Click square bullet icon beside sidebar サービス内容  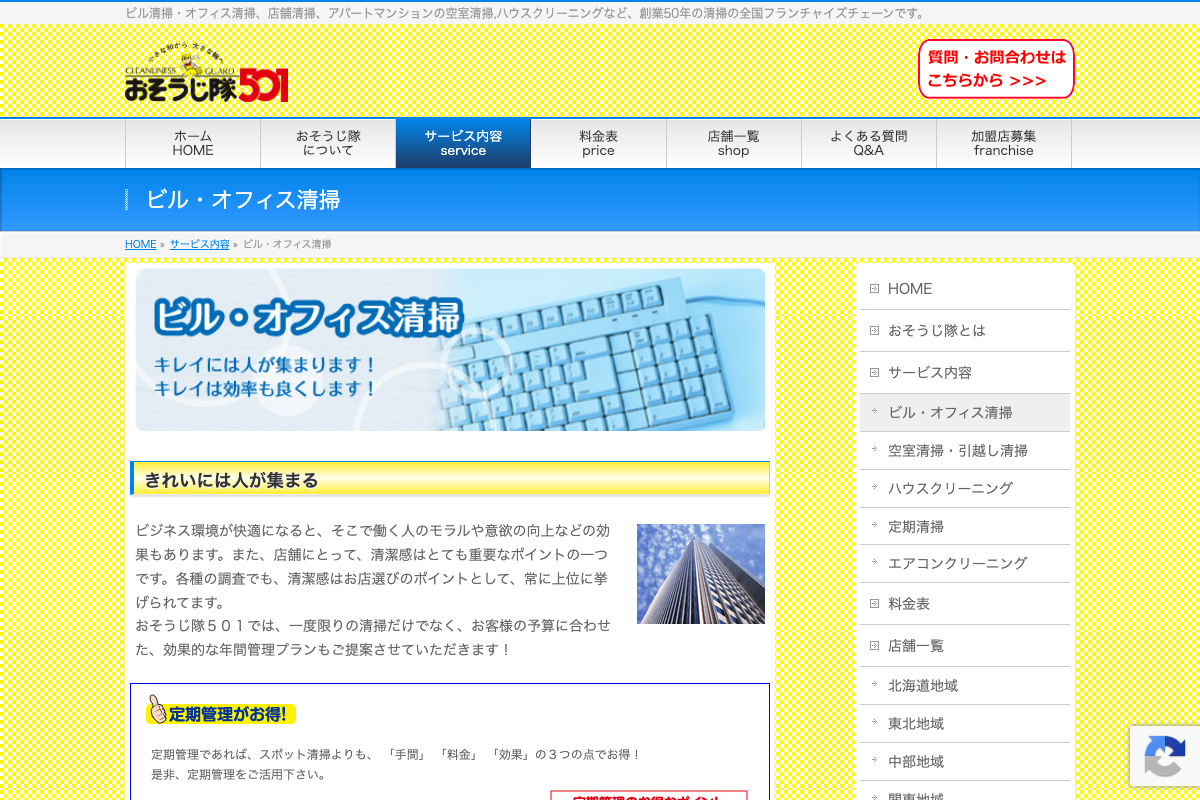(874, 373)
